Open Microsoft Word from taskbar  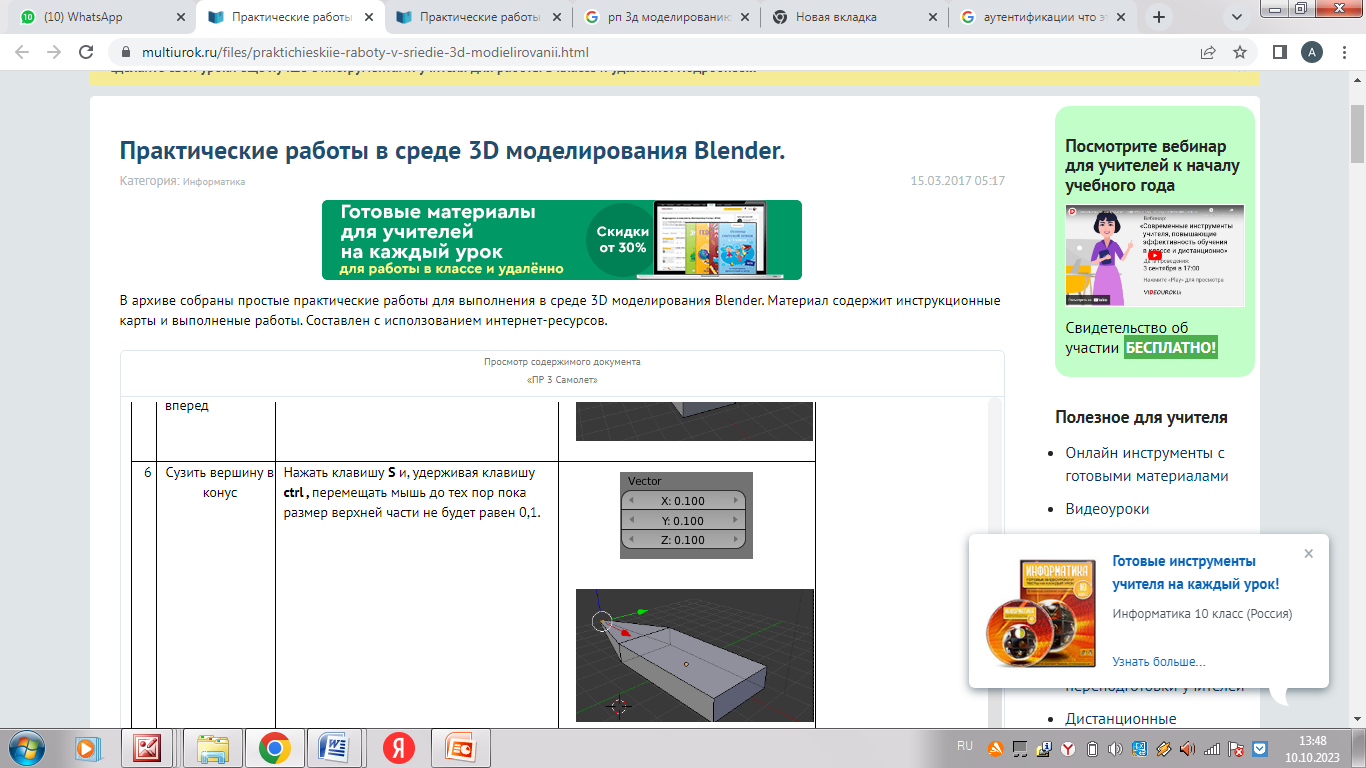[x=334, y=747]
